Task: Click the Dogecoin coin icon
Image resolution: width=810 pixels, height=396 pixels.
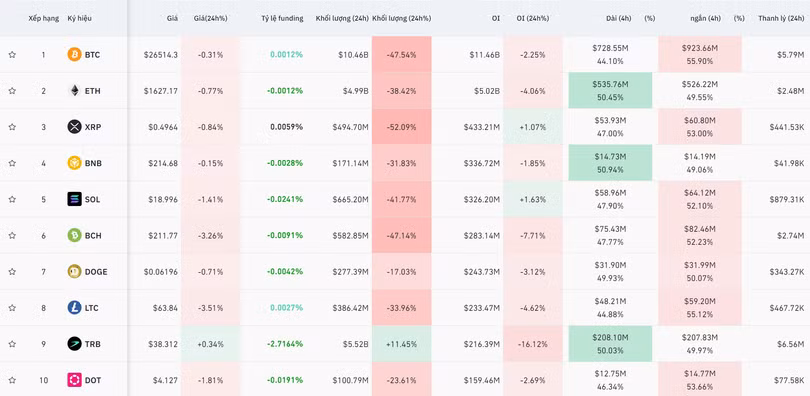Action: point(74,271)
